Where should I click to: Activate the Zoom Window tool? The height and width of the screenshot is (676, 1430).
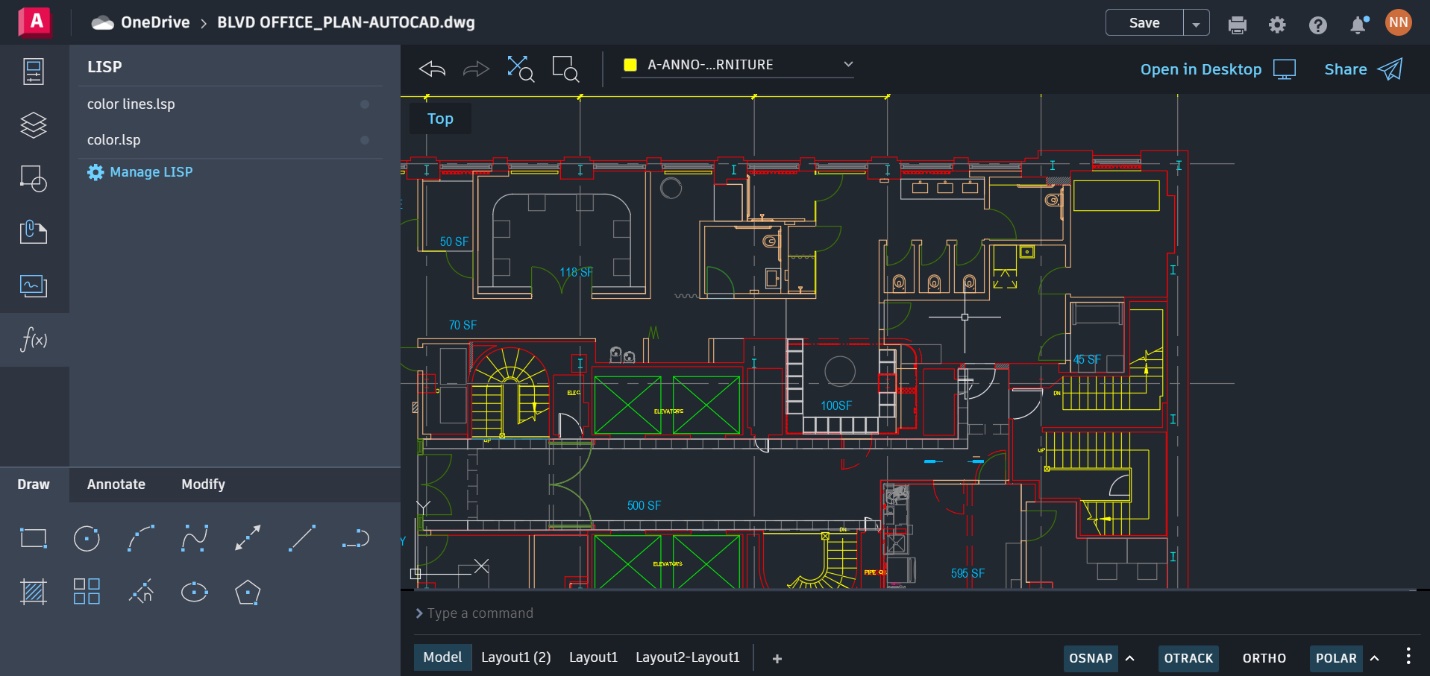[x=565, y=69]
